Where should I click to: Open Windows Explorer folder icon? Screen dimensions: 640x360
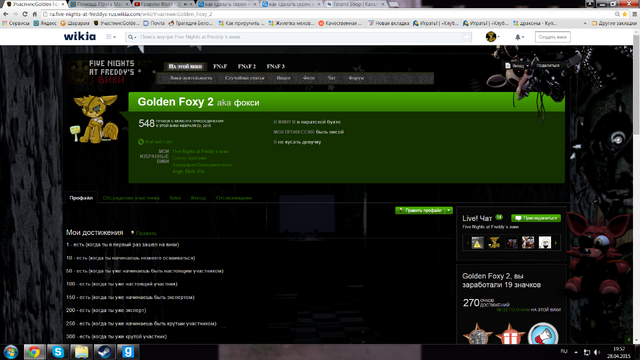81,352
